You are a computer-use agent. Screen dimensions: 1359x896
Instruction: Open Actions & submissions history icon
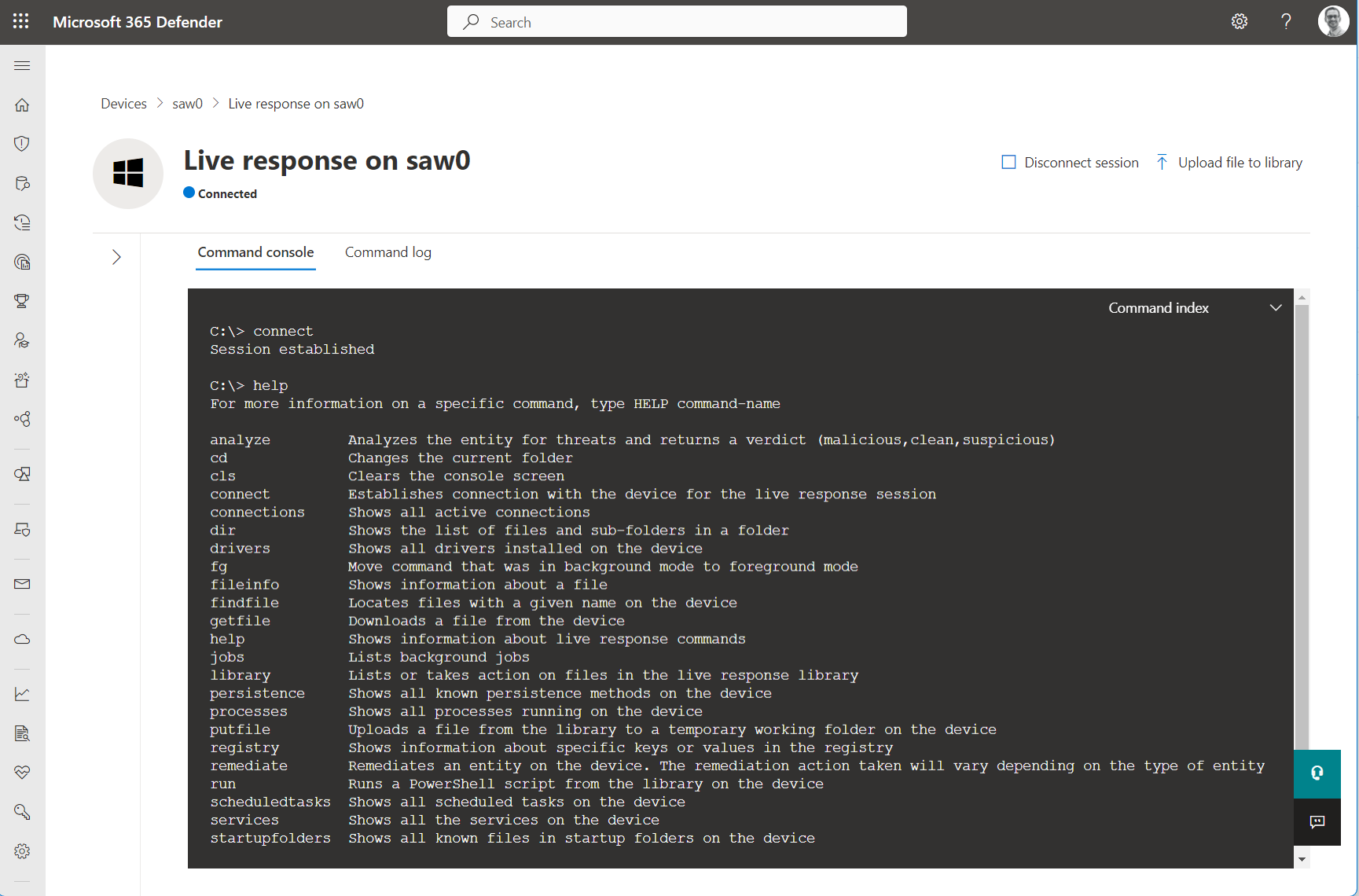22,222
